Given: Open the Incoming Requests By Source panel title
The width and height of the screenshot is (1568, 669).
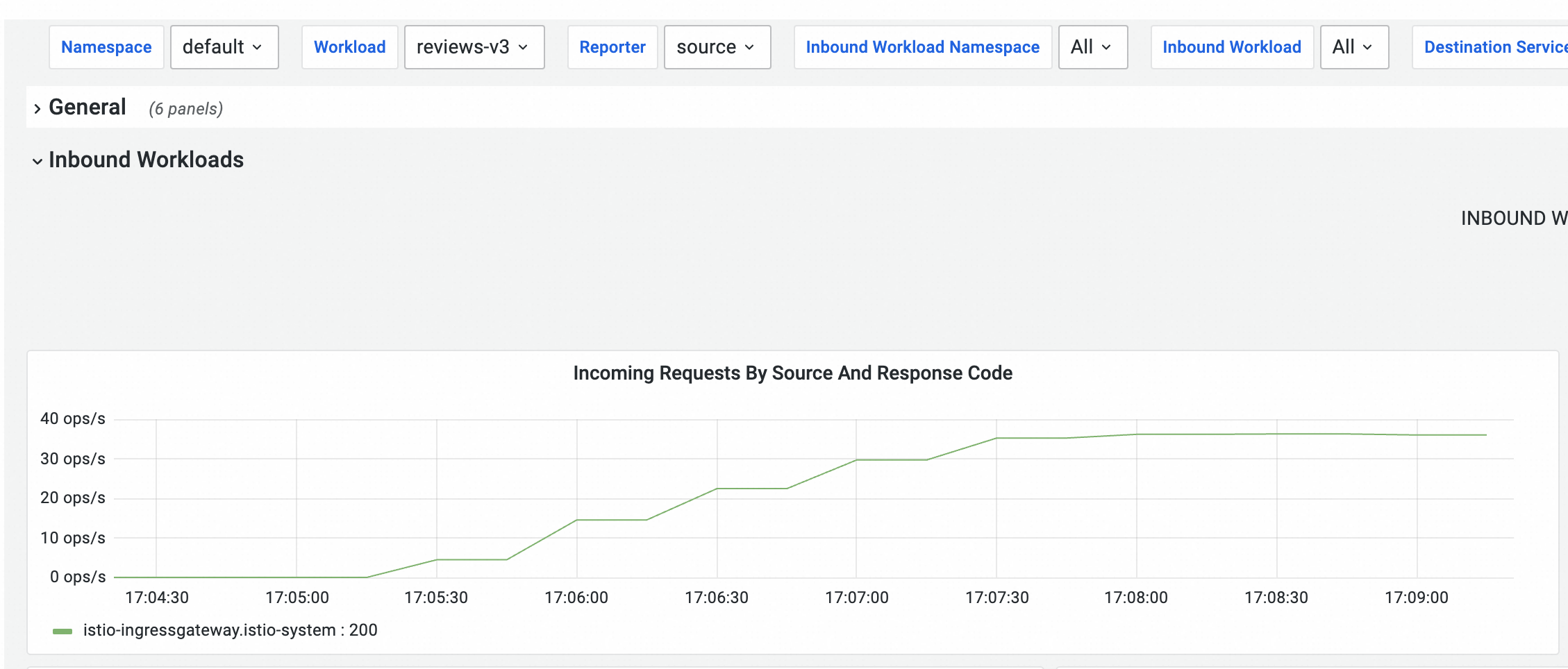Looking at the screenshot, I should pos(793,373).
